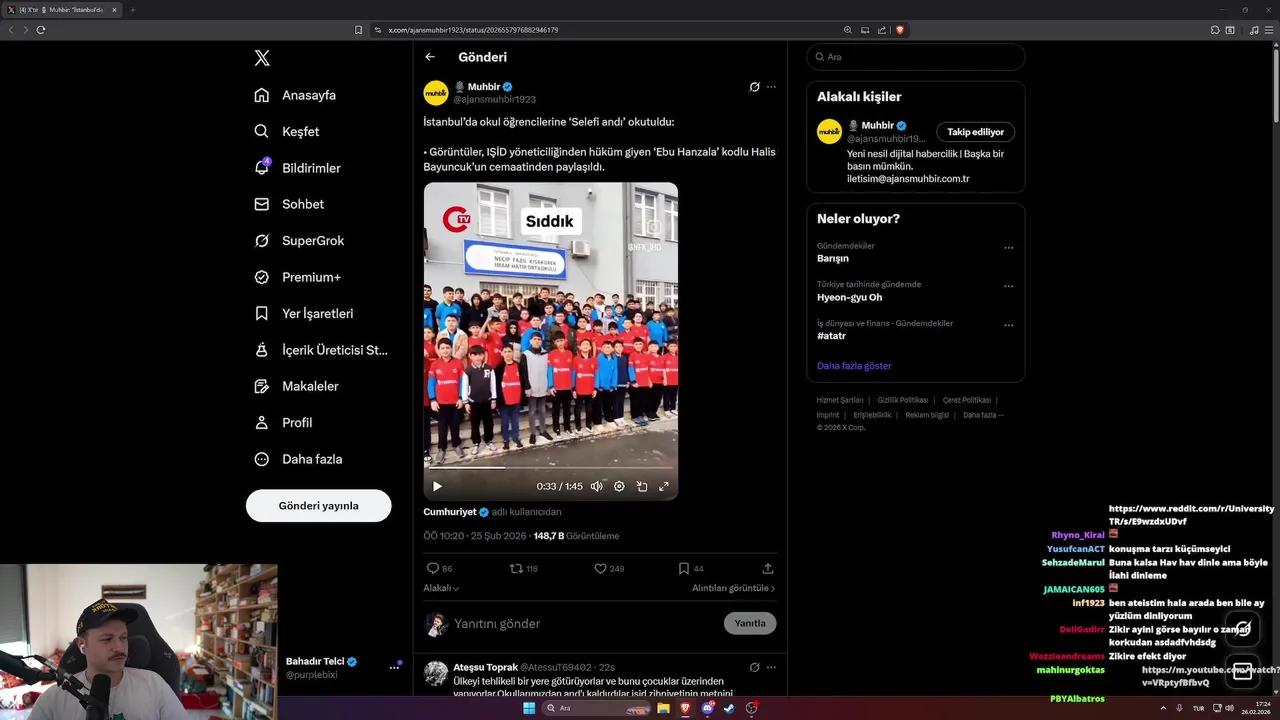Open Sohbet messages
This screenshot has width=1280, height=720.
pyautogui.click(x=289, y=204)
